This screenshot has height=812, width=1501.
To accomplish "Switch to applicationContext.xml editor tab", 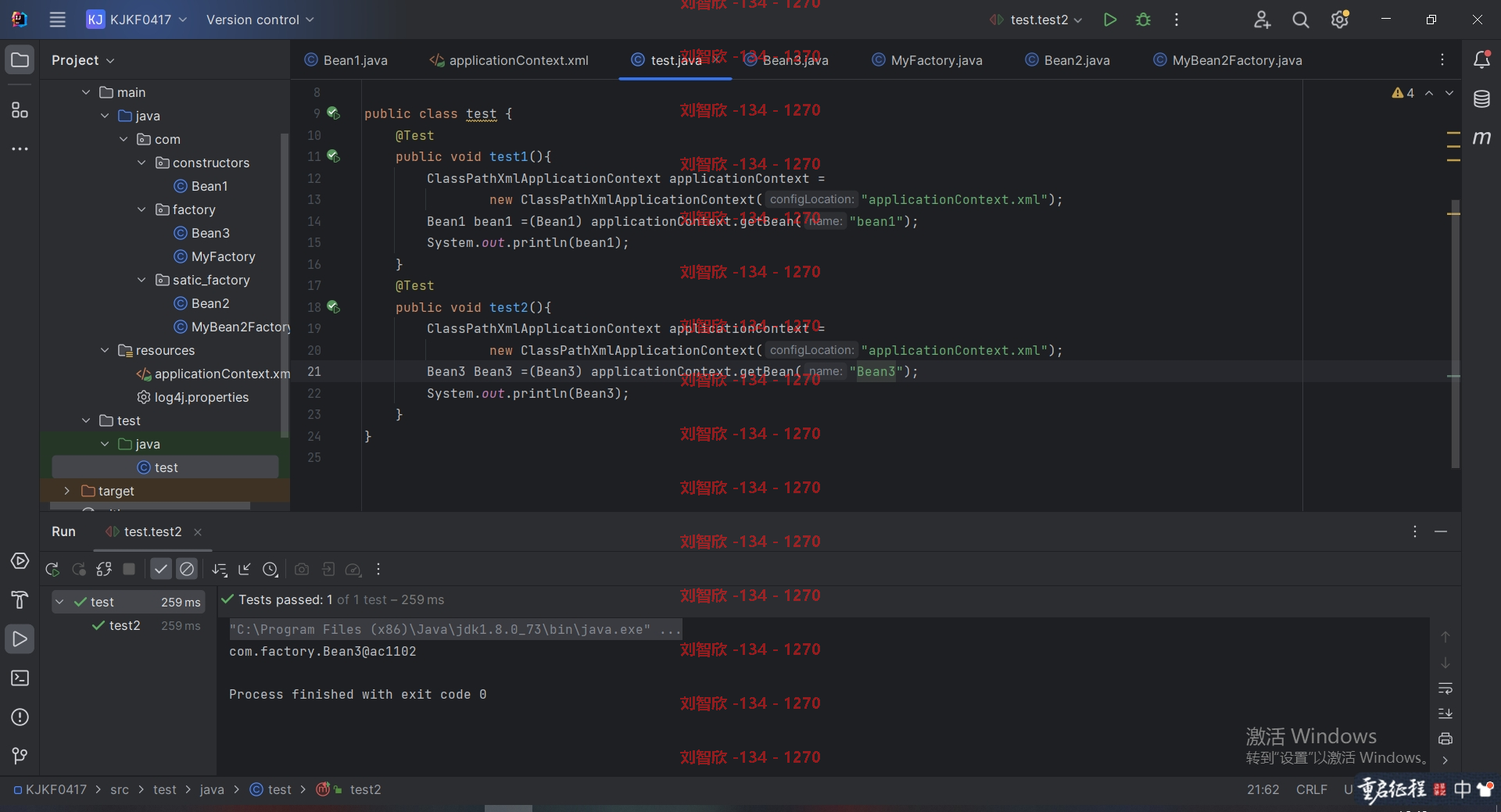I will (509, 60).
